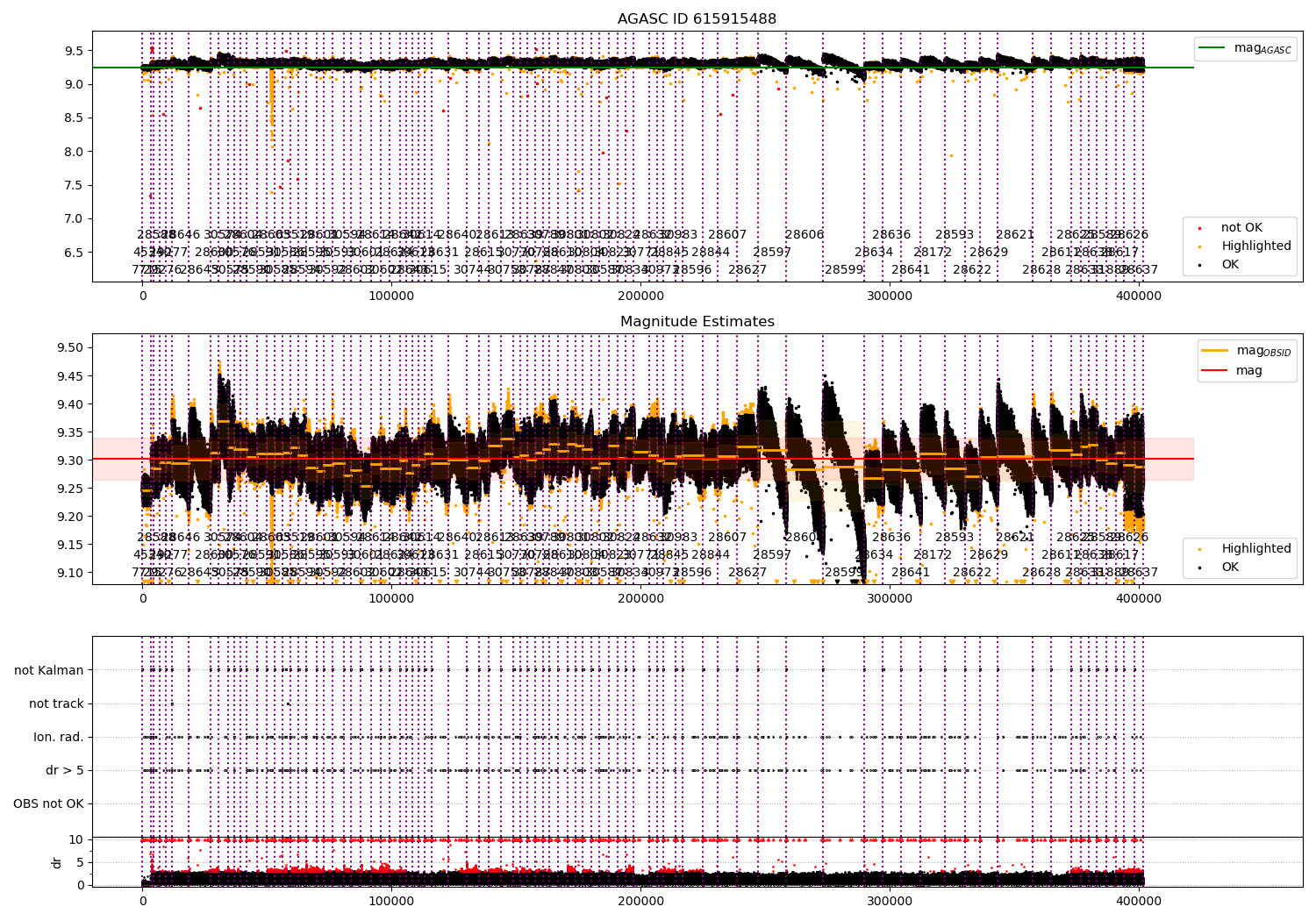Click the 100000 x-tick under the middle plot

[391, 599]
